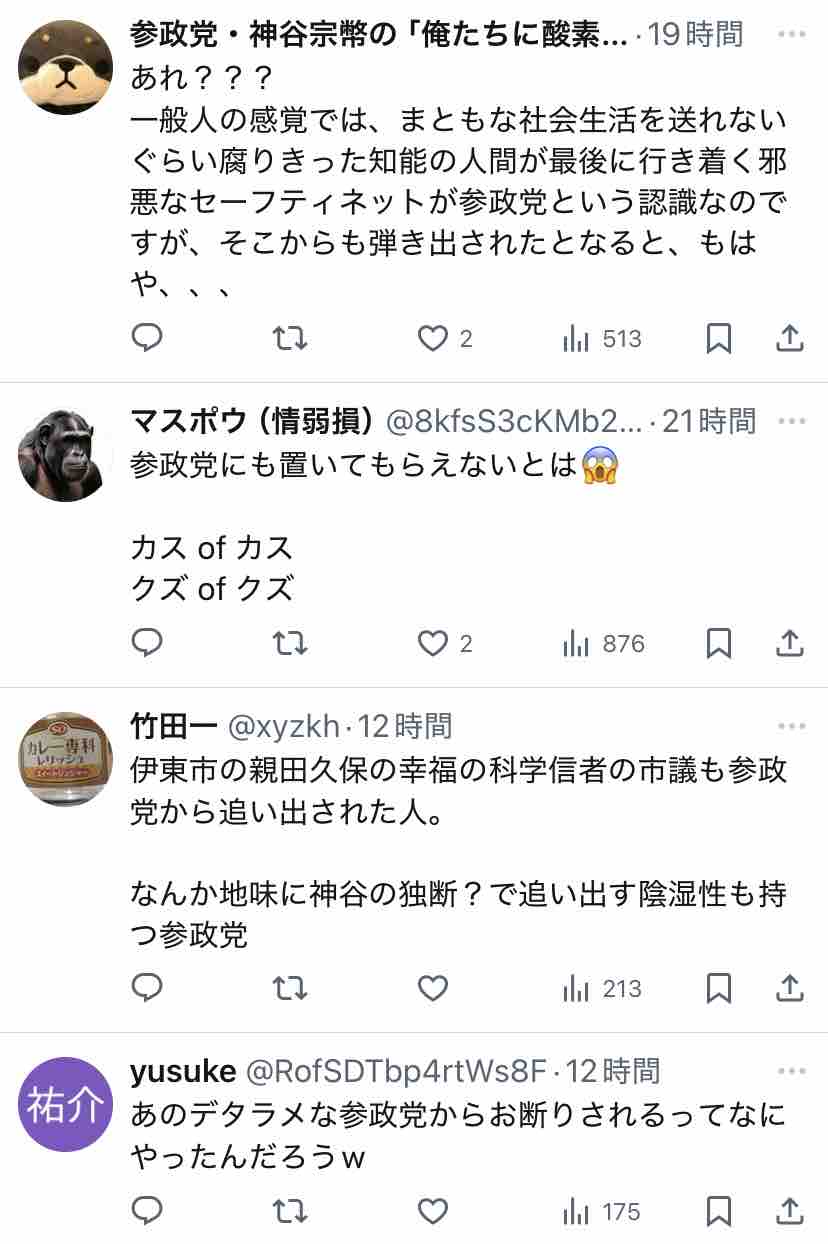Viewport: 828px width, 1244px height.
Task: Share the tweet by 竹田一
Action: click(x=790, y=988)
